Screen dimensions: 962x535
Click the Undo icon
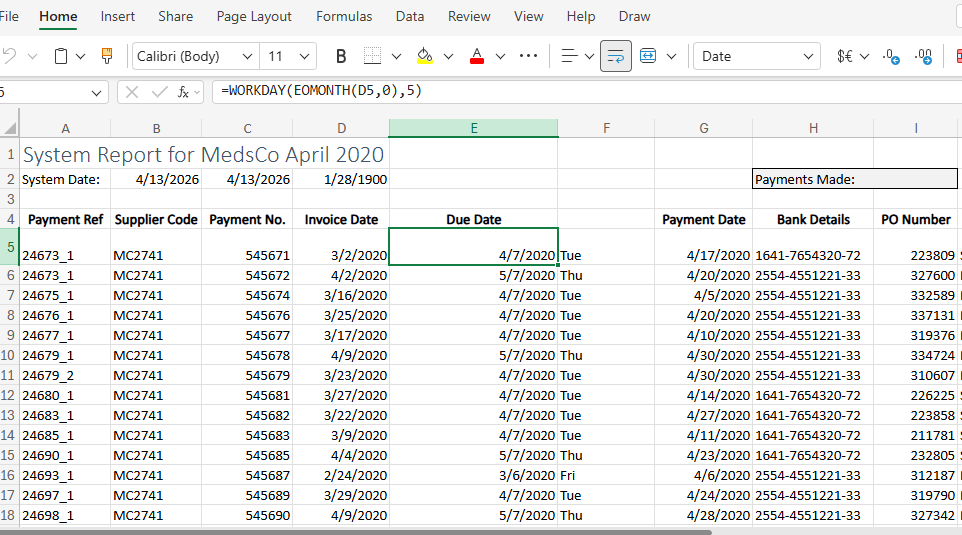[x=9, y=56]
